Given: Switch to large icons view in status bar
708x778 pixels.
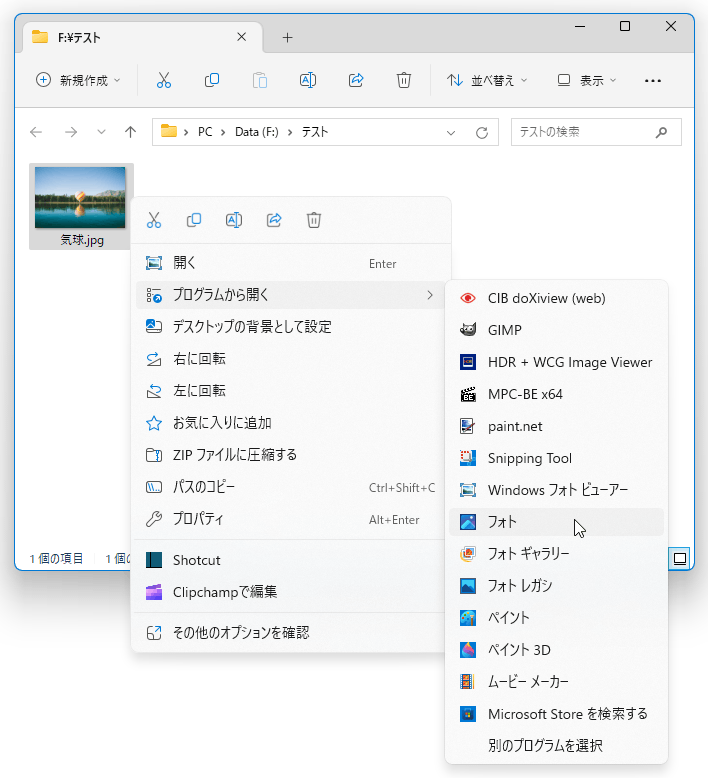Looking at the screenshot, I should pos(679,558).
